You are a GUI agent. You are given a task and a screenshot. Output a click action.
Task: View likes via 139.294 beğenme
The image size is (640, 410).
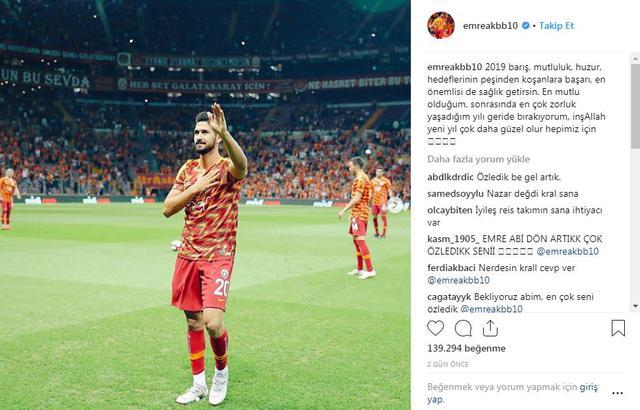466,348
